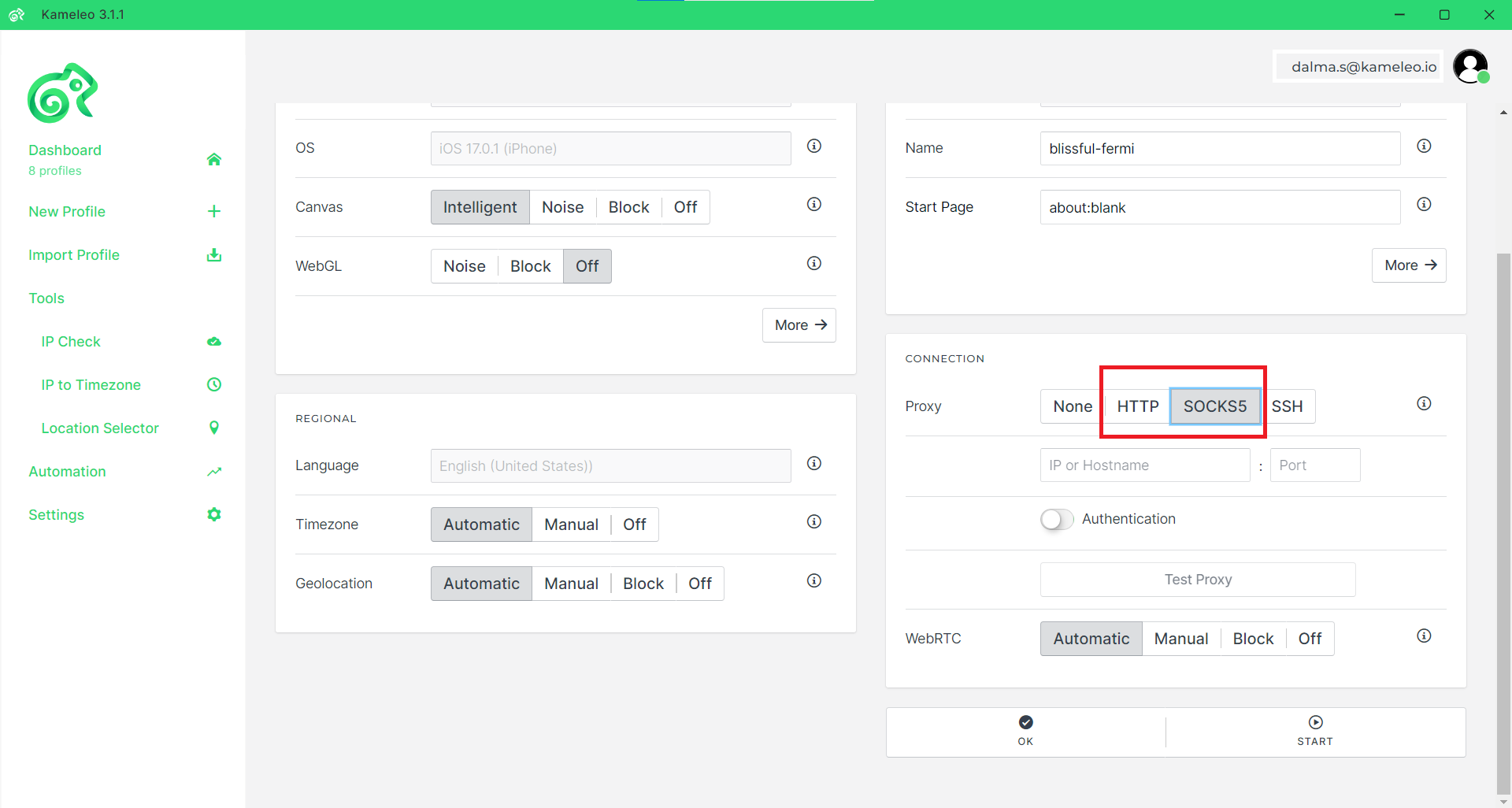Click the IP Check cloud icon
This screenshot has height=808, width=1512.
click(214, 341)
